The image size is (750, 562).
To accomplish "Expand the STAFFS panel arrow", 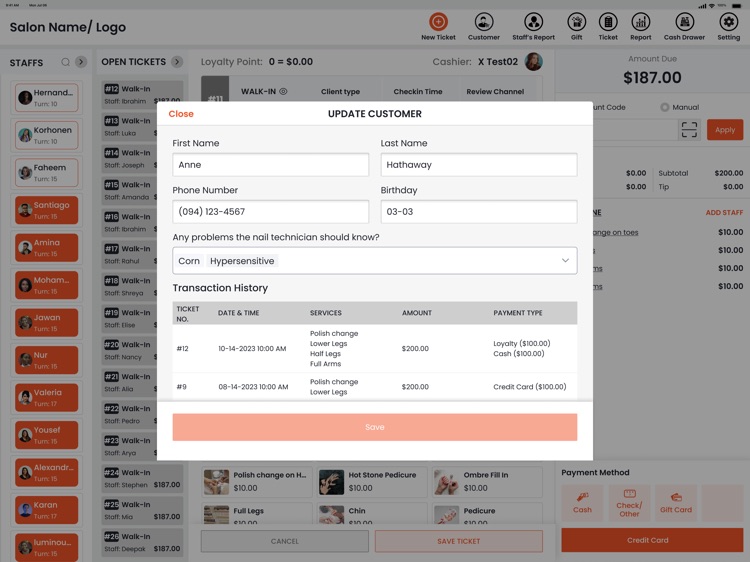I will pyautogui.click(x=81, y=62).
